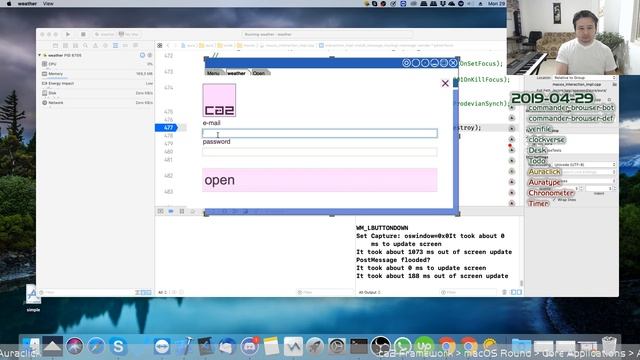This screenshot has width=640, height=360.
Task: Show the Report navigator
Action: 136,45
